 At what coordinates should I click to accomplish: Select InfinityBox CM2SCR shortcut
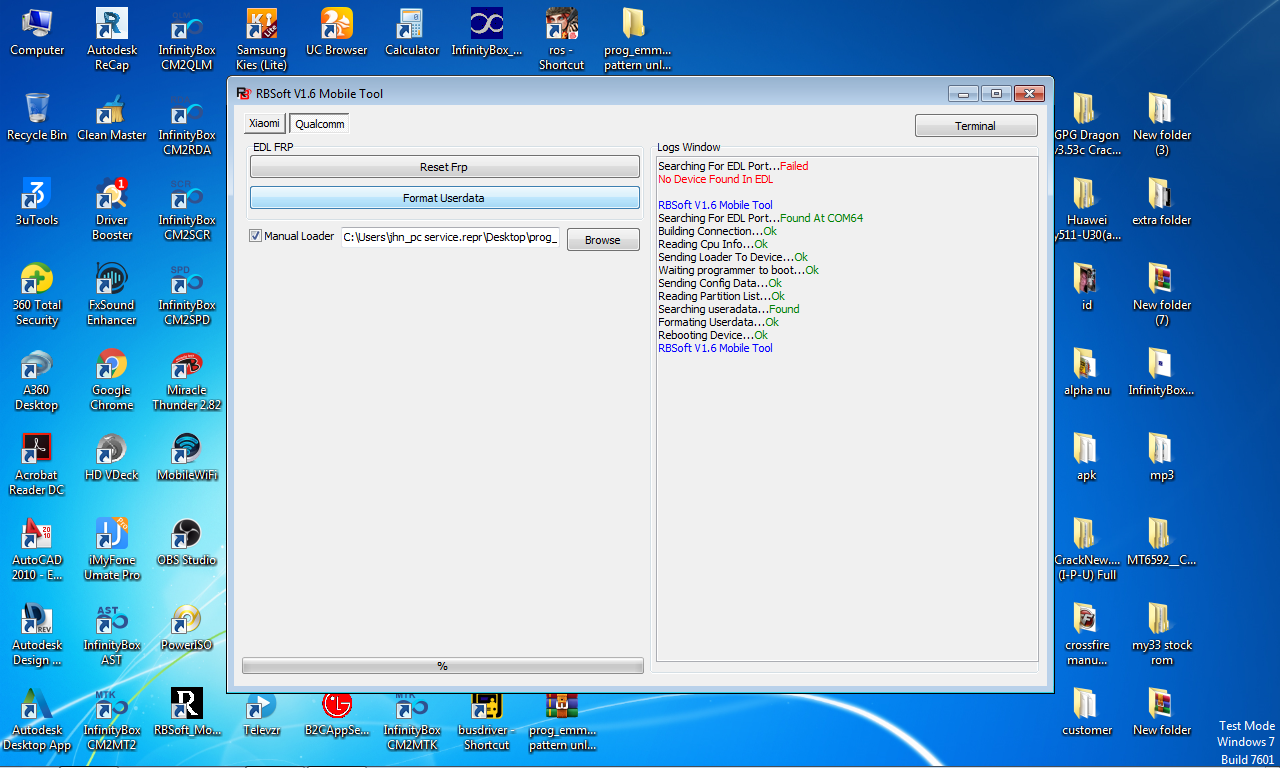[x=187, y=210]
